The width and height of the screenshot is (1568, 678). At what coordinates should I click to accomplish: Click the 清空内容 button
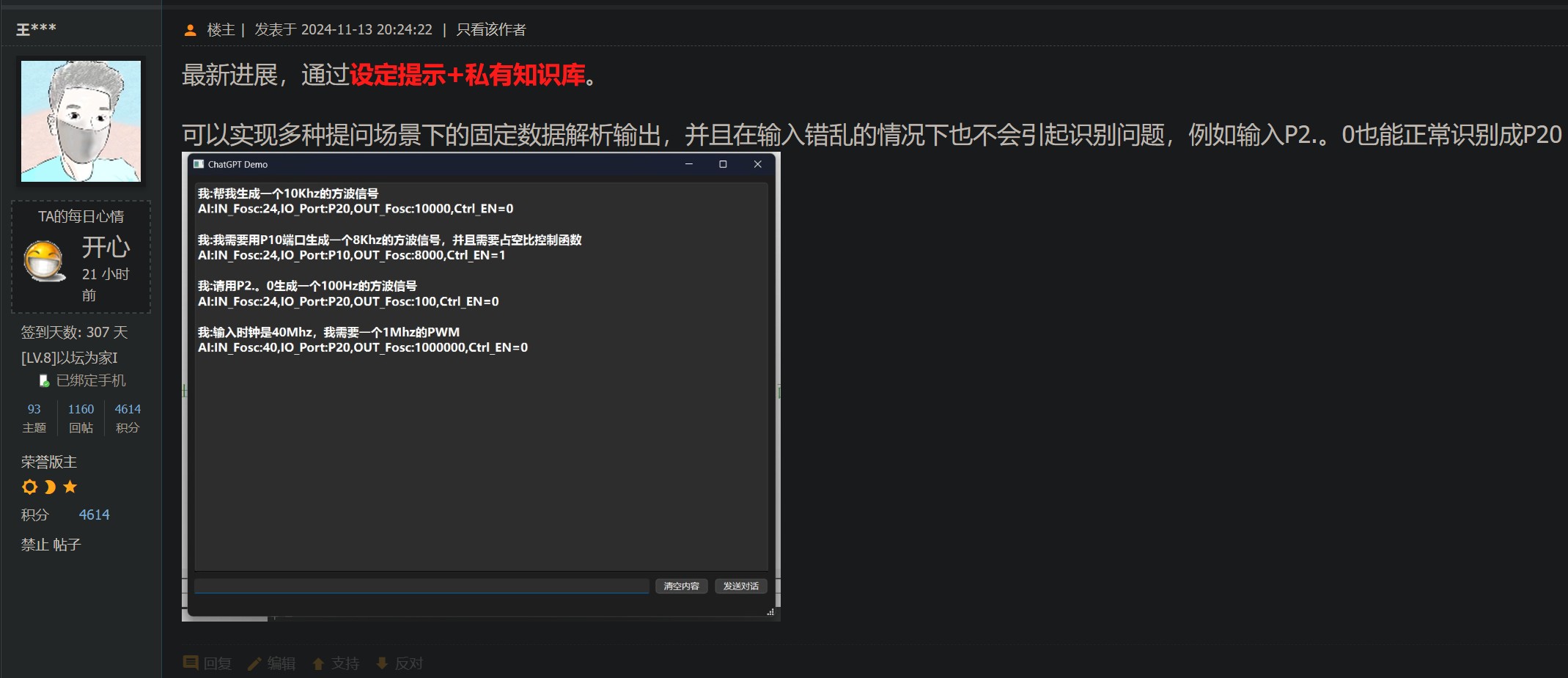[x=682, y=586]
